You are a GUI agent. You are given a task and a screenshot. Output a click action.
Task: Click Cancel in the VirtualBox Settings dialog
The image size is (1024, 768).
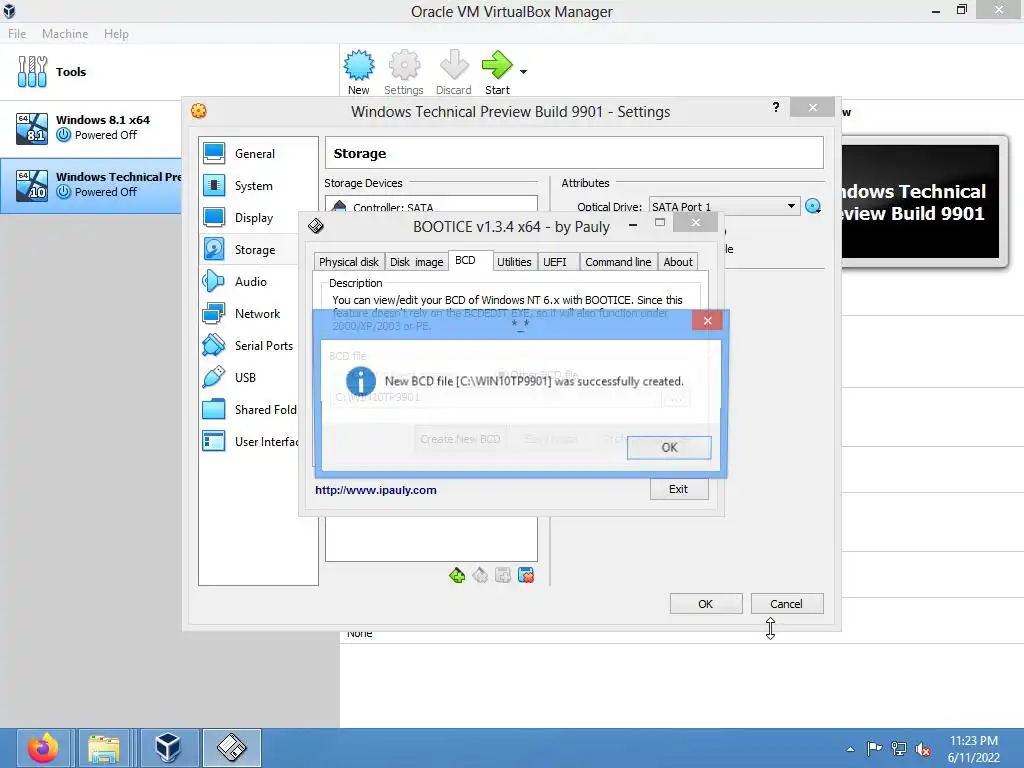[x=787, y=603]
